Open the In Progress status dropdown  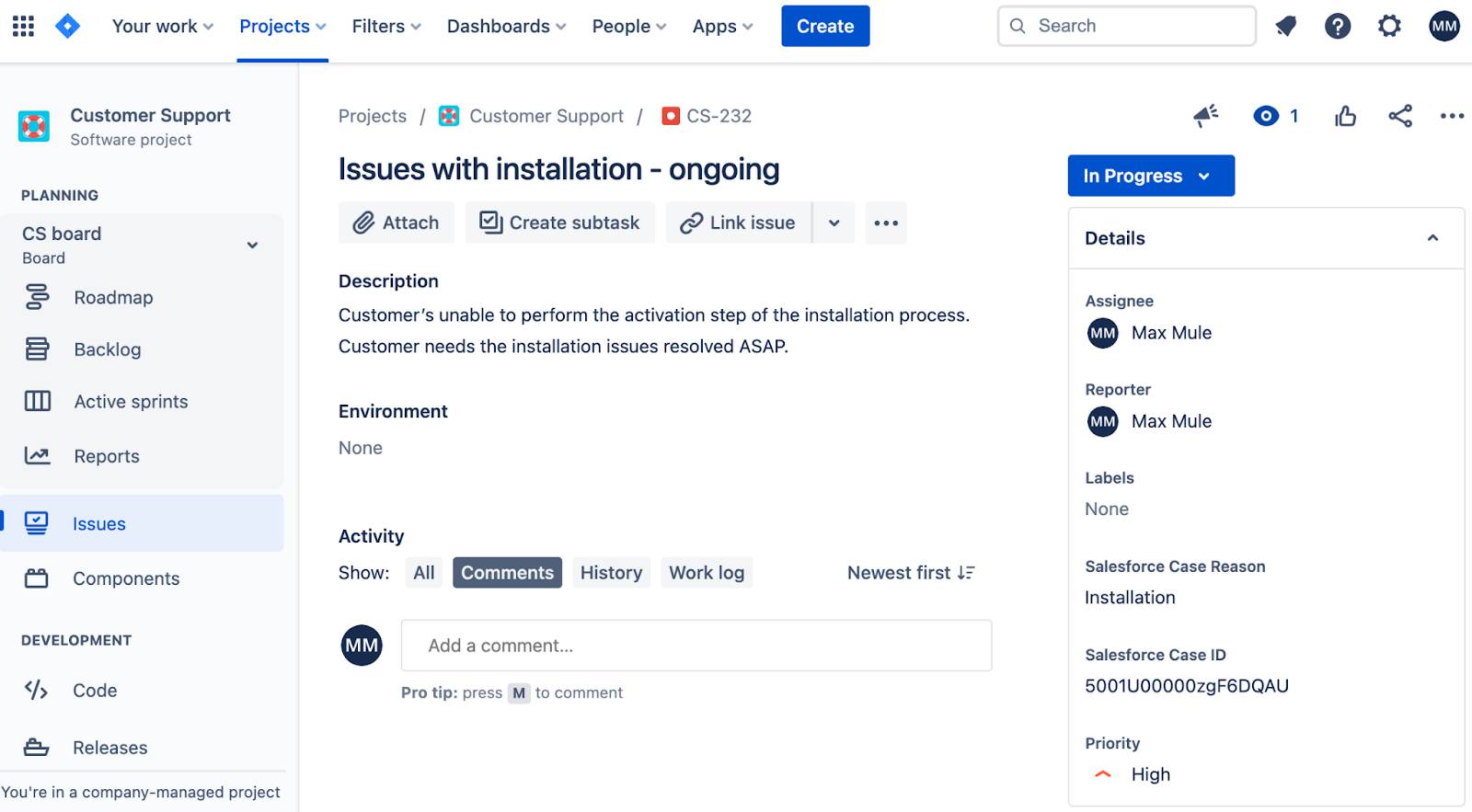click(x=1151, y=176)
